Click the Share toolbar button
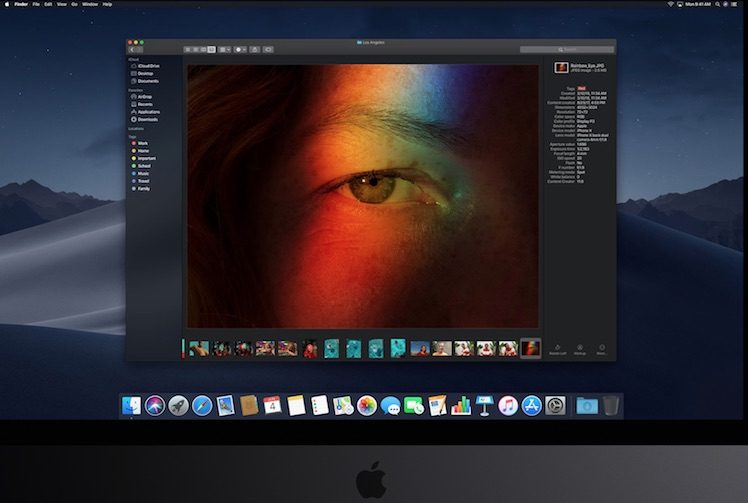Image resolution: width=748 pixels, height=503 pixels. [x=255, y=49]
